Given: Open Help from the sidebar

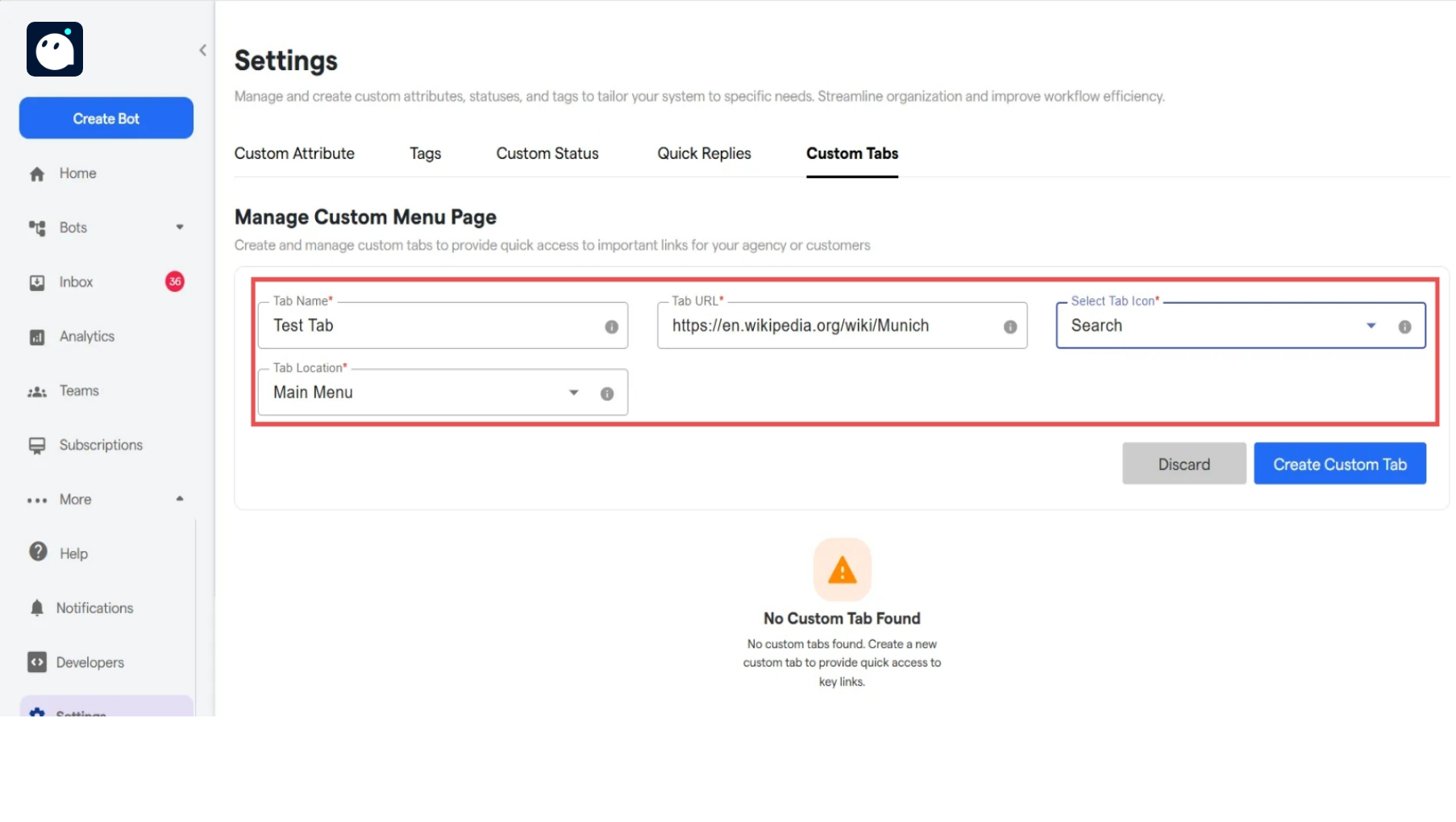Looking at the screenshot, I should point(73,554).
